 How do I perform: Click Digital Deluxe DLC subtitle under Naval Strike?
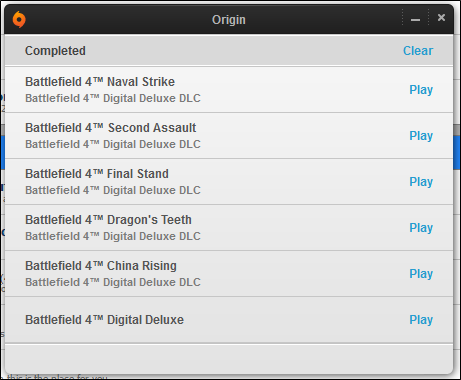coord(113,98)
